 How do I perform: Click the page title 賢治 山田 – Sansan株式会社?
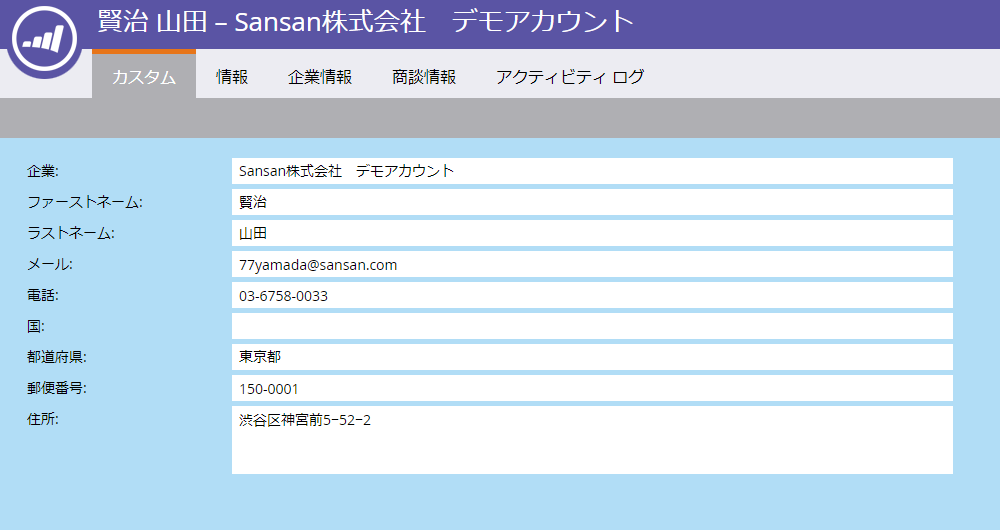(x=365, y=21)
